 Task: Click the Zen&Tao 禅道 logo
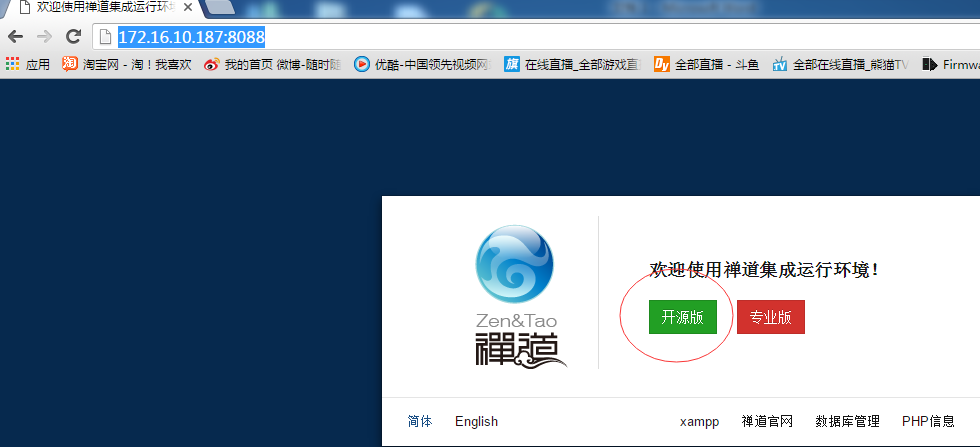[x=516, y=296]
